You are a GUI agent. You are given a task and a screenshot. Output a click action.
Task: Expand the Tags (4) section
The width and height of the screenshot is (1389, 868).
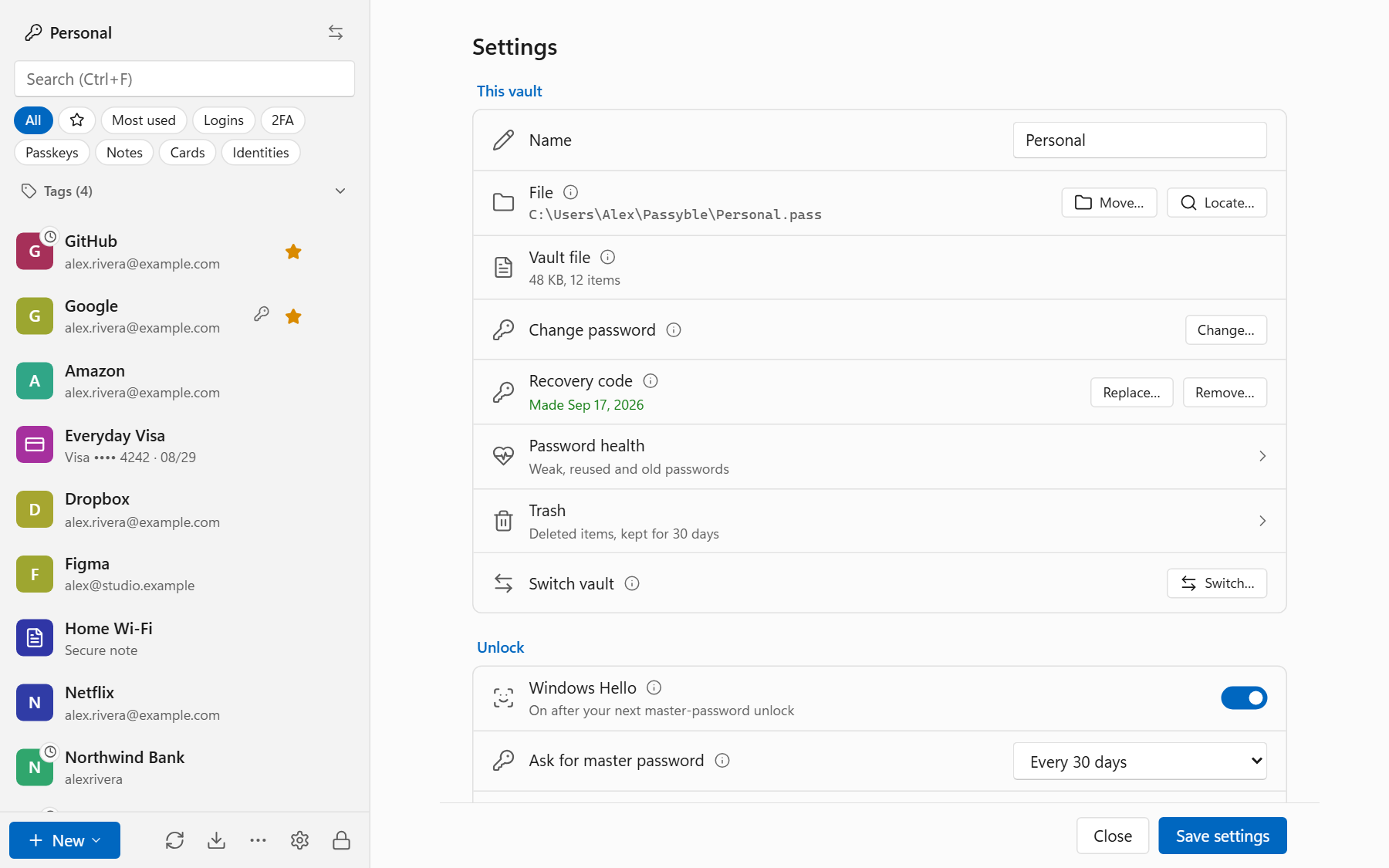point(184,191)
